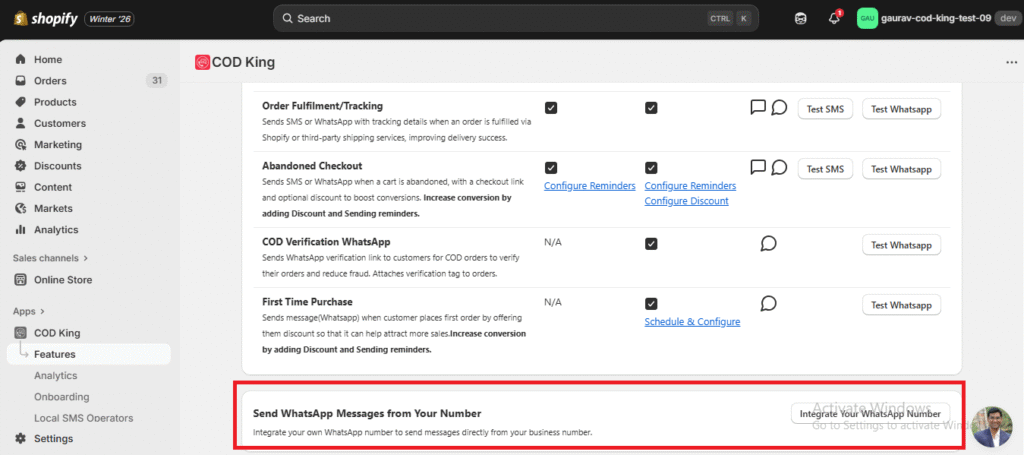Toggle WhatsApp checkbox for Abandoned Checkout
The image size is (1024, 455).
pos(651,168)
